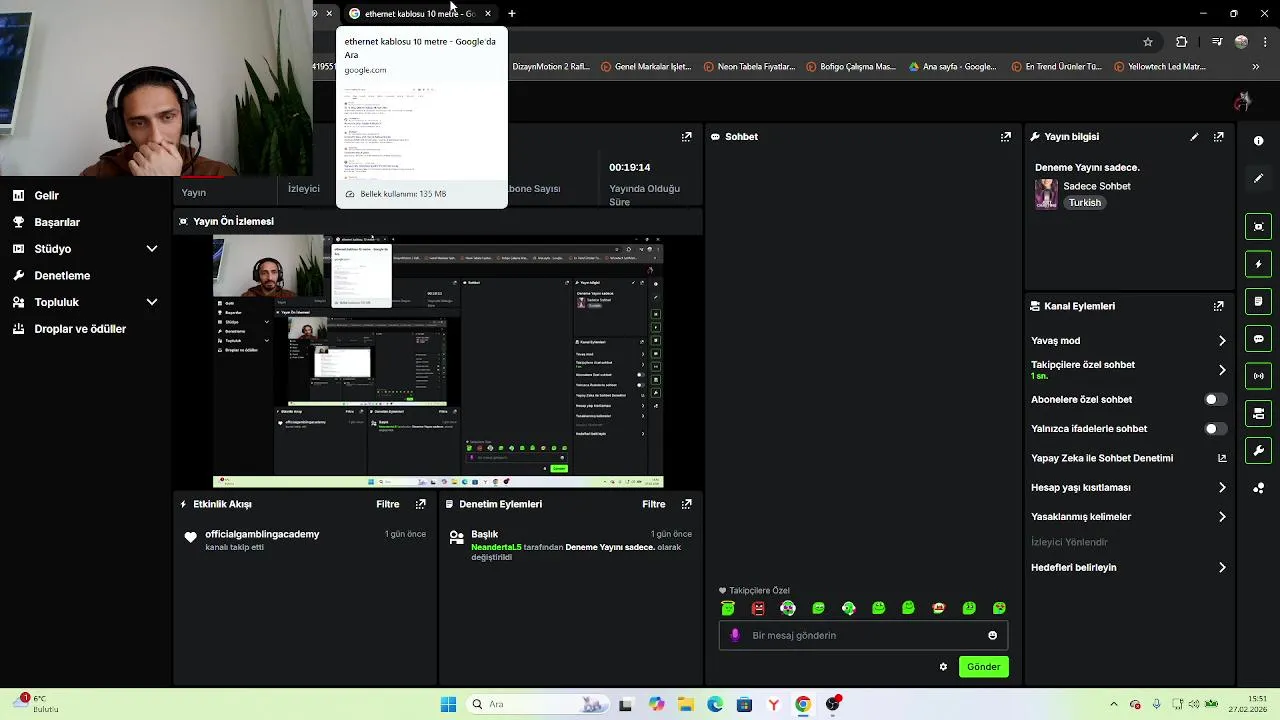Open Hesap yaşı kısıtlaması options
The image size is (1280, 720).
coord(1128,488)
